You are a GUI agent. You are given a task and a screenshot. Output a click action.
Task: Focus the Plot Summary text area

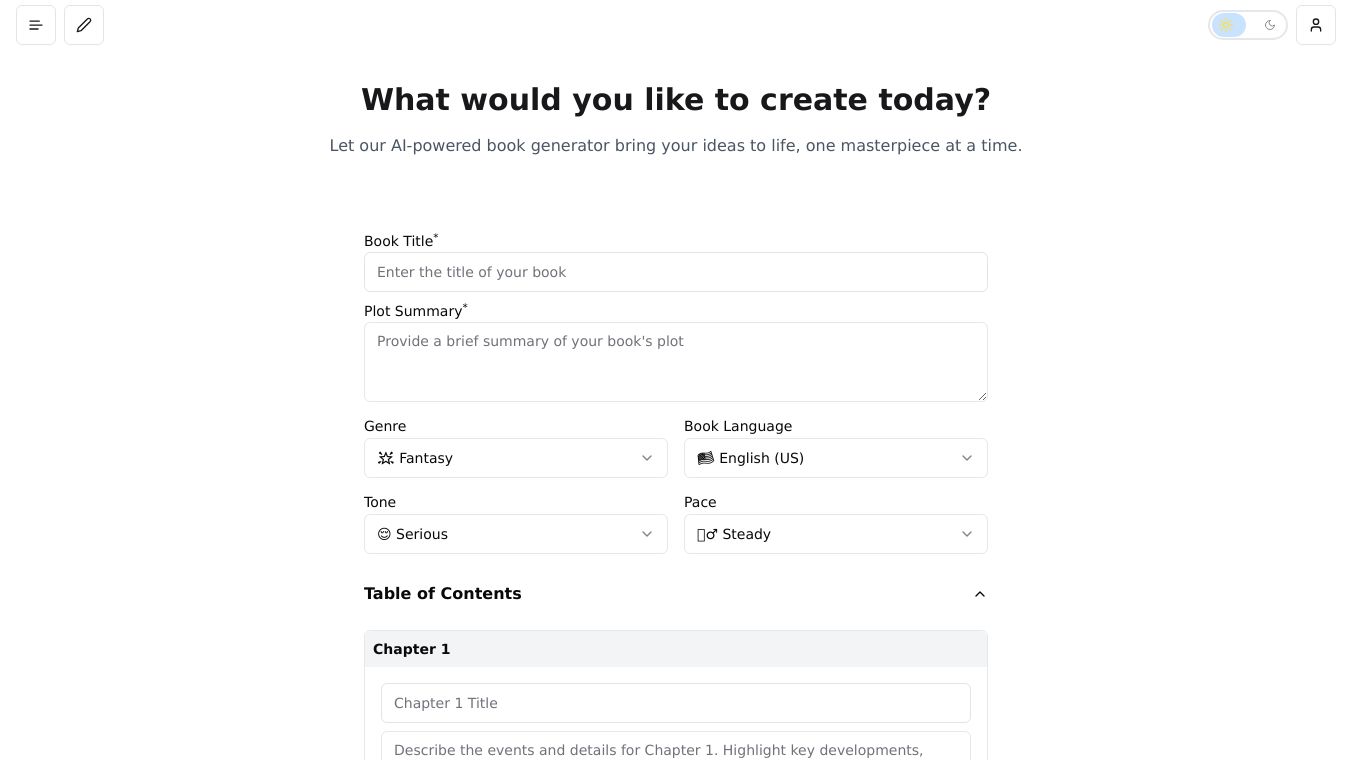(675, 362)
